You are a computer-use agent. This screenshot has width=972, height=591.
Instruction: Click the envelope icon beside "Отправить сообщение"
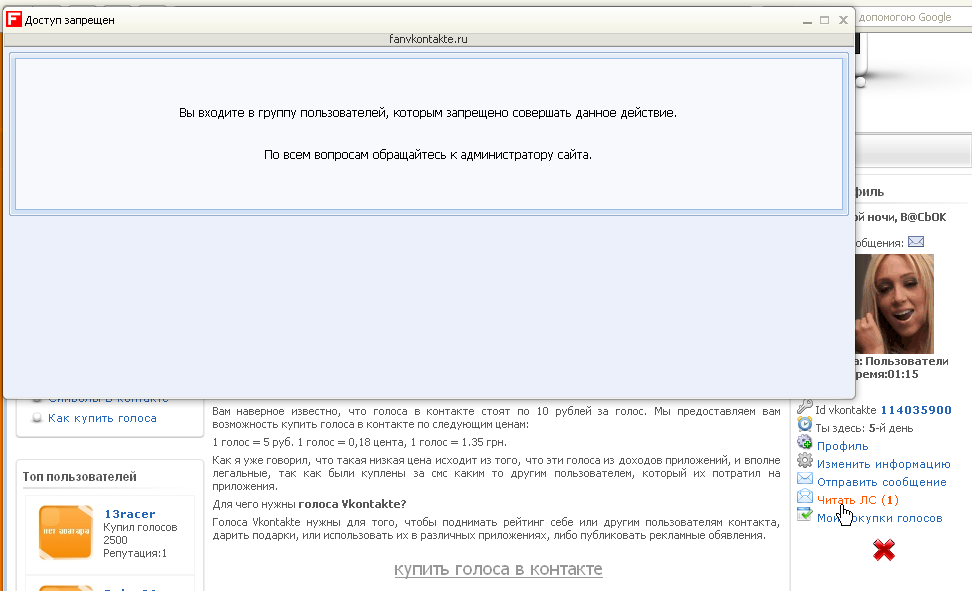[805, 478]
